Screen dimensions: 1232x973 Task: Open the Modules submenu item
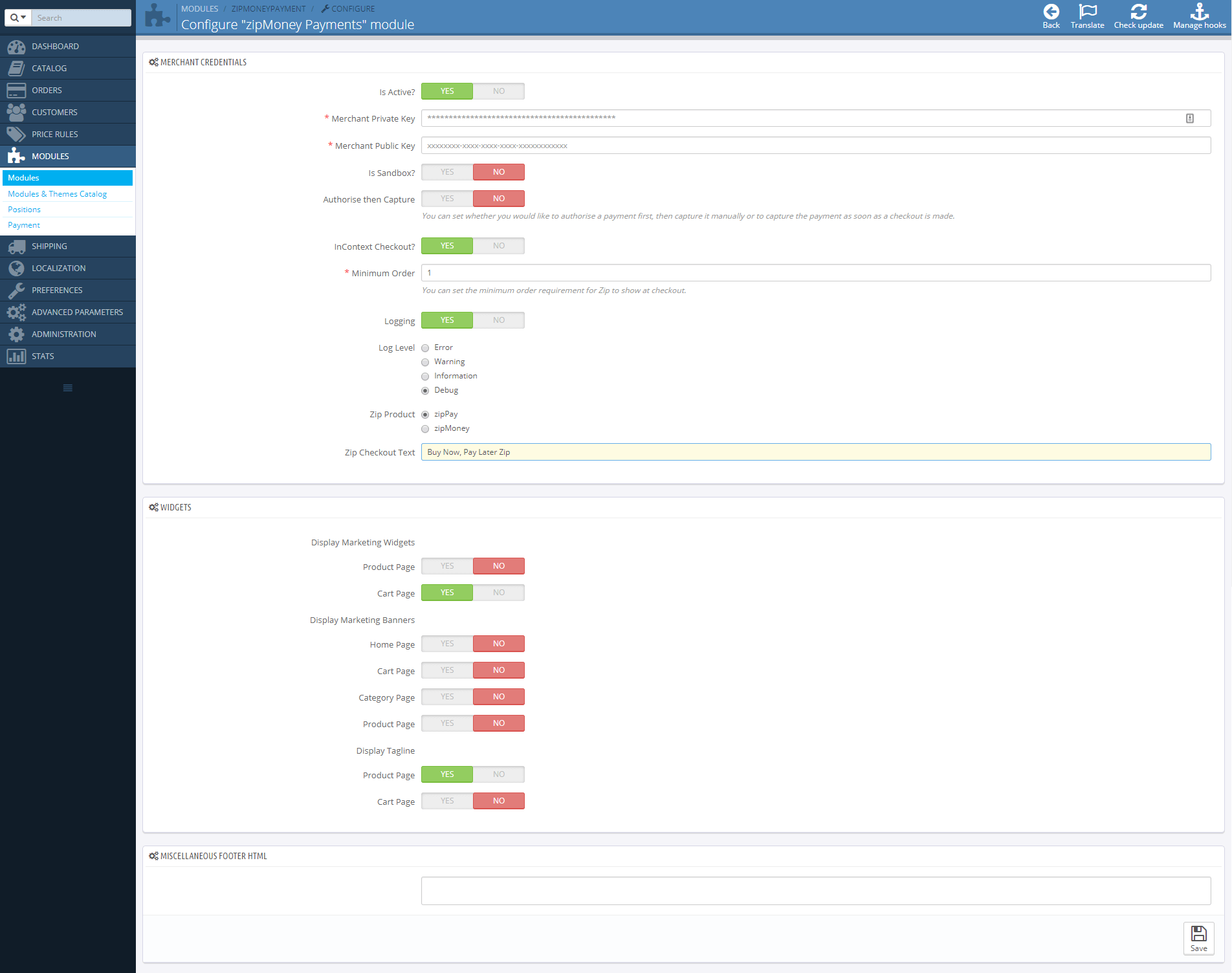pos(68,178)
